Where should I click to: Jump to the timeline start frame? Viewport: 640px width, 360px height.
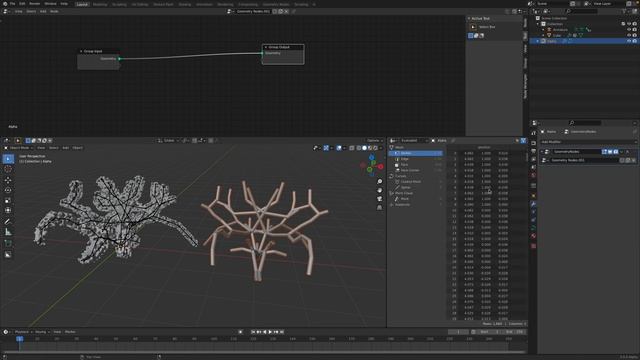click(x=253, y=332)
